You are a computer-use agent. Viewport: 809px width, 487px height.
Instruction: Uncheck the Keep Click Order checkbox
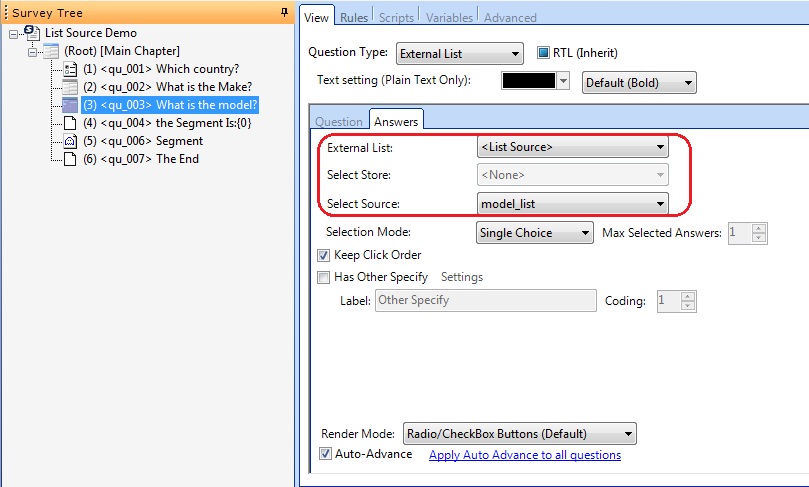click(323, 255)
